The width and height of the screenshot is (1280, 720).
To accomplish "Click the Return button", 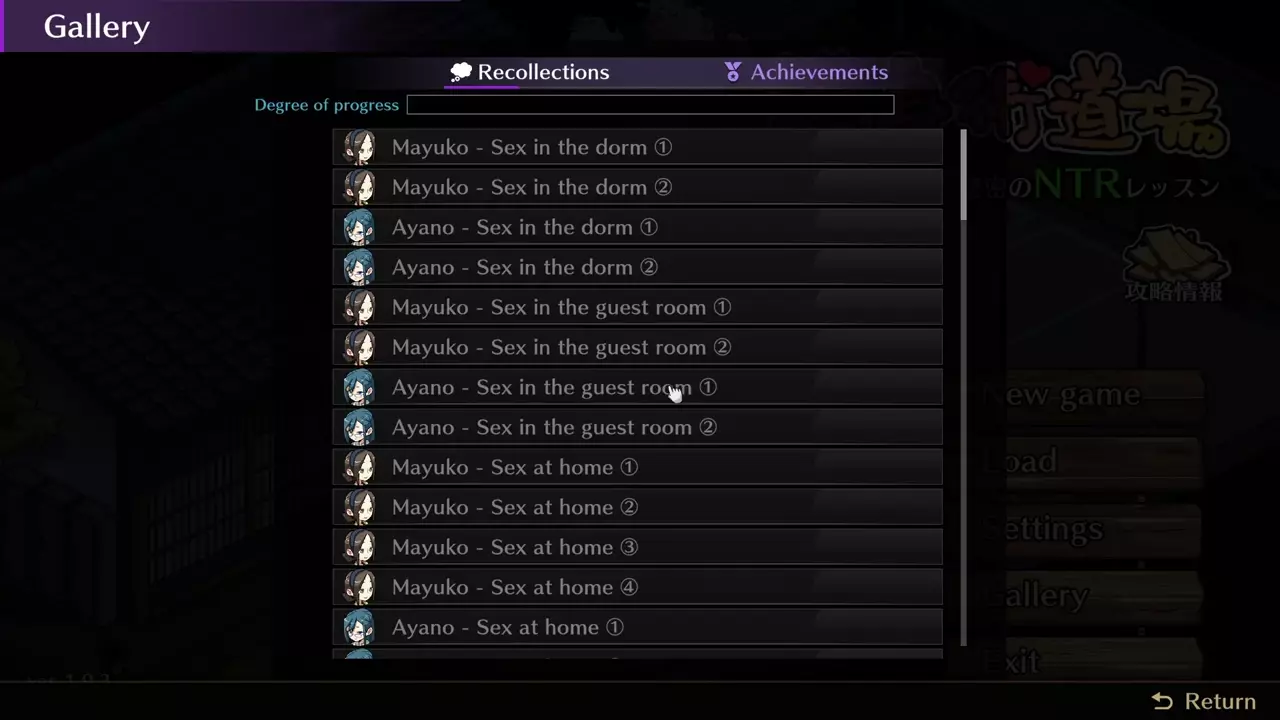I will [x=1203, y=701].
